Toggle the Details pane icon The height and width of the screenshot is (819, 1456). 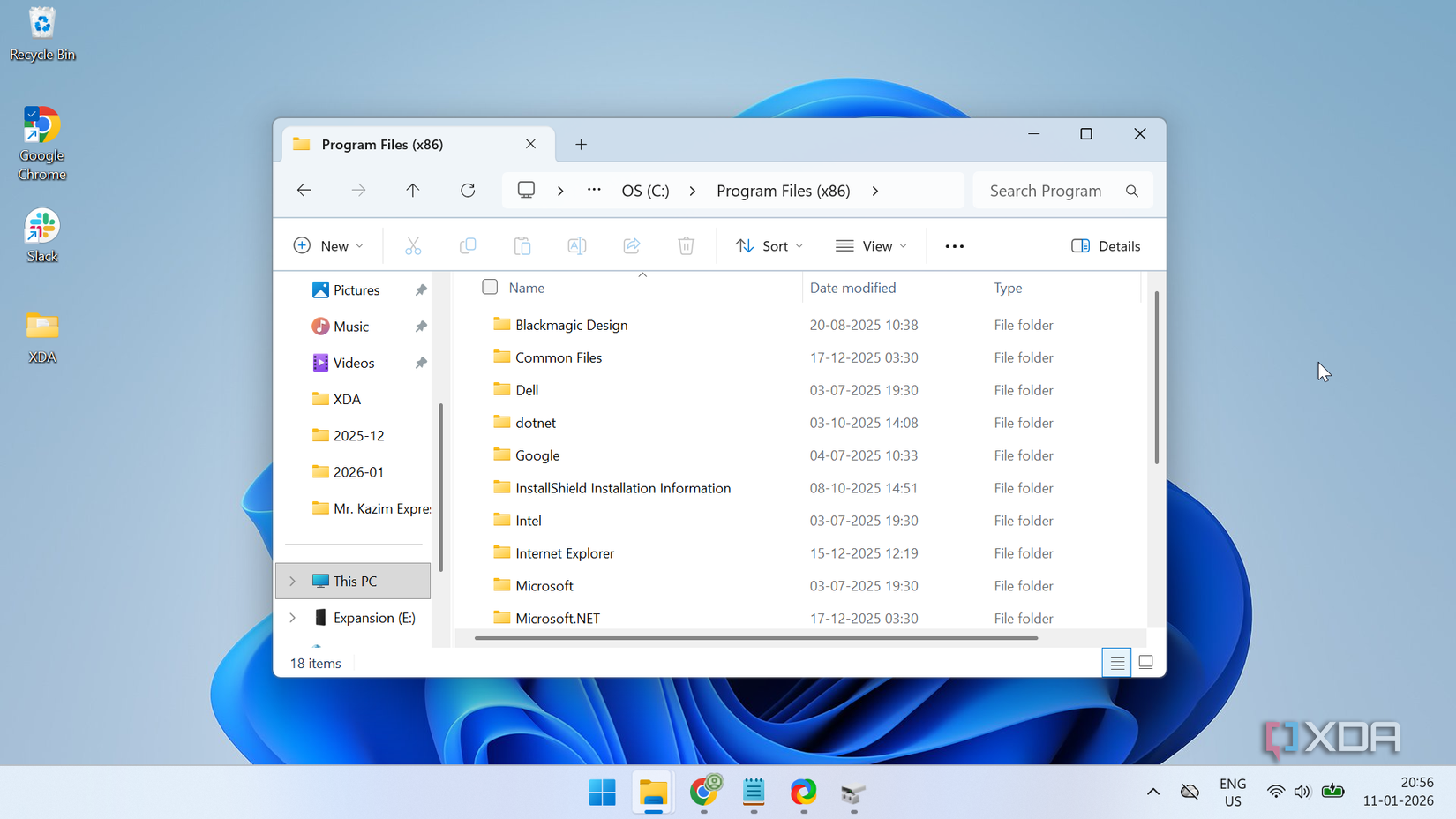click(1105, 245)
